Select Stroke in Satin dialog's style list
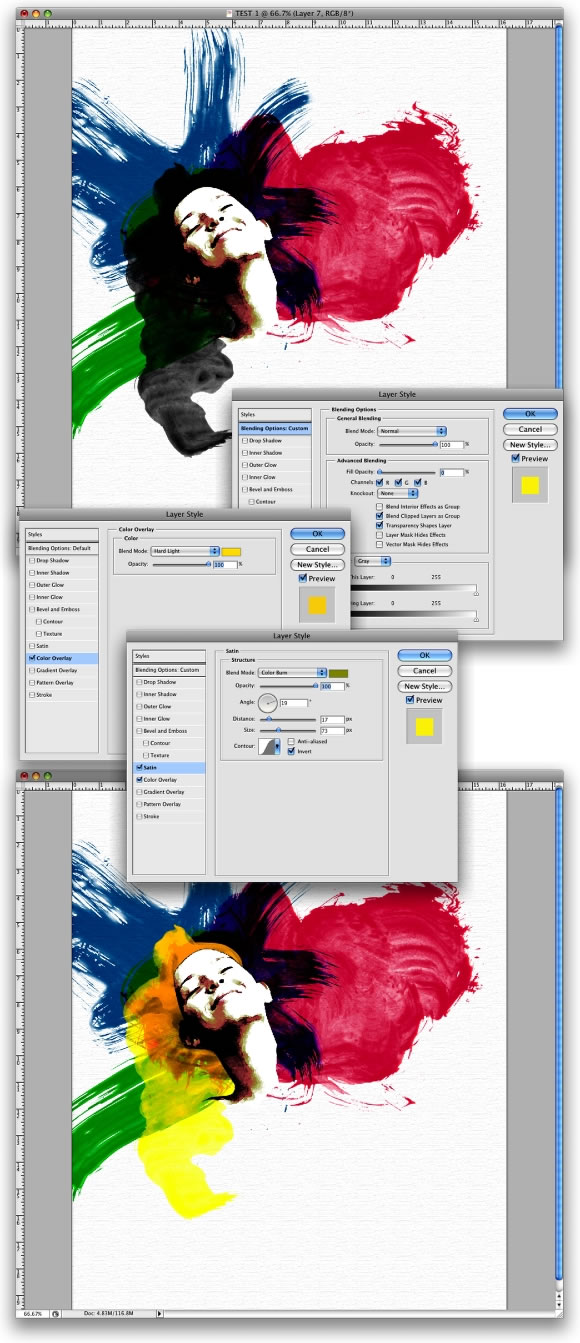Image resolution: width=580 pixels, height=1343 pixels. pyautogui.click(x=151, y=816)
